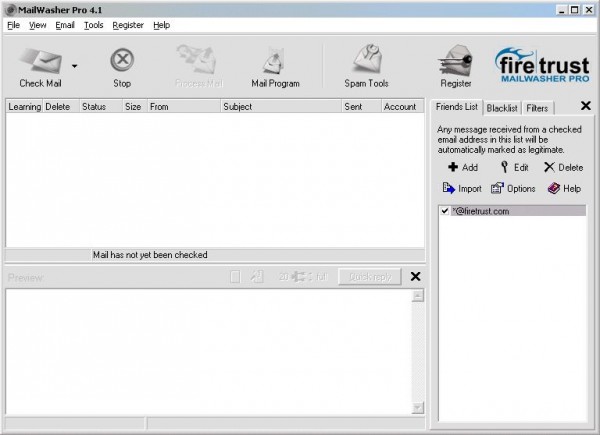Sort by the Subject column header

tap(281, 107)
